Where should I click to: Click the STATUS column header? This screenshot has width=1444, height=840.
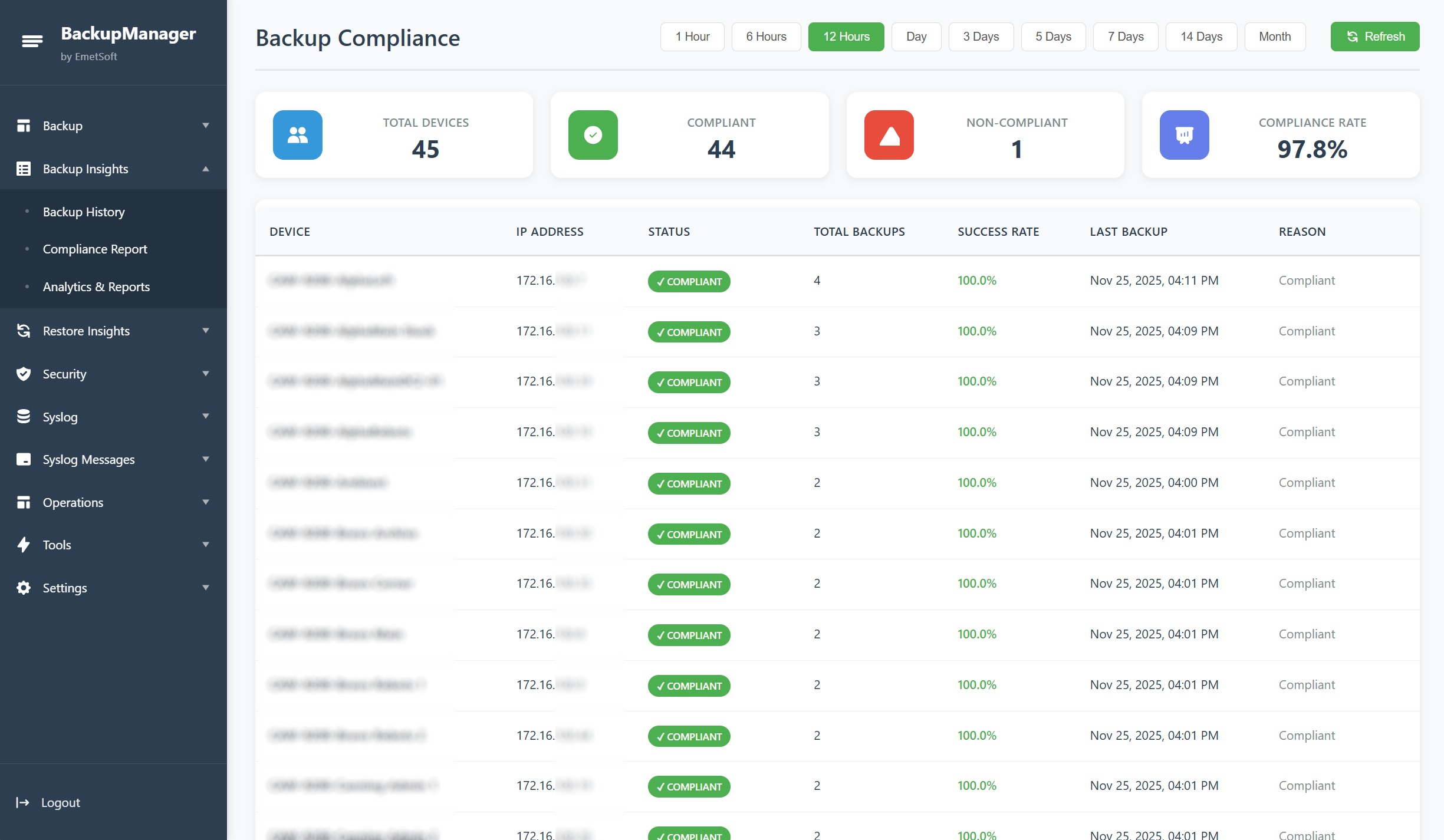669,232
